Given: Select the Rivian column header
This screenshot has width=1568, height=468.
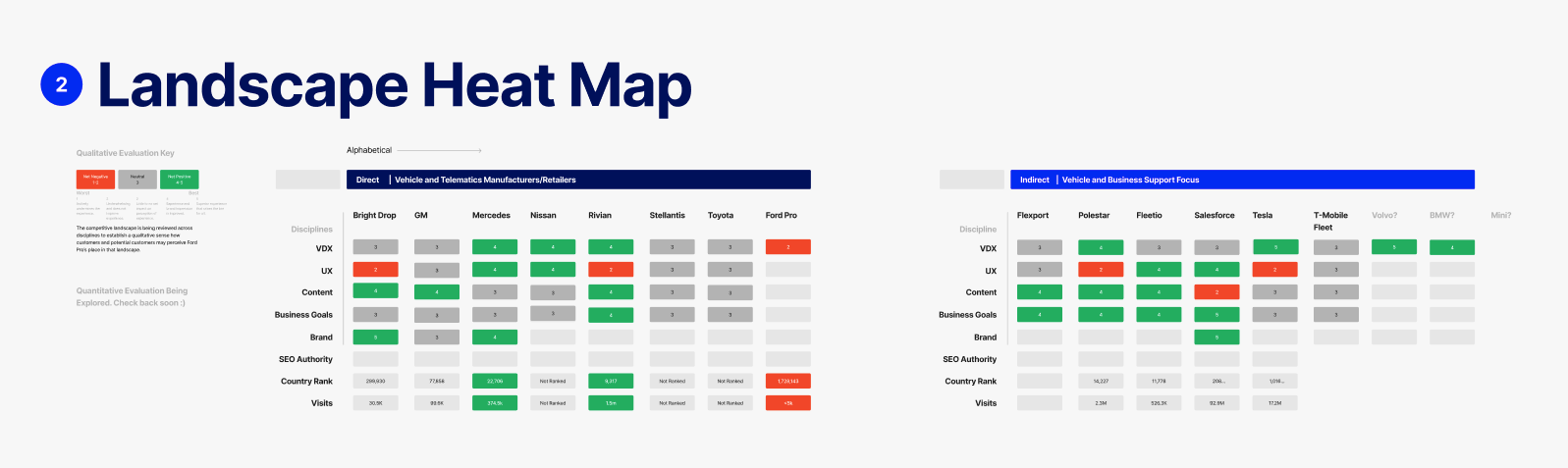Looking at the screenshot, I should point(600,215).
